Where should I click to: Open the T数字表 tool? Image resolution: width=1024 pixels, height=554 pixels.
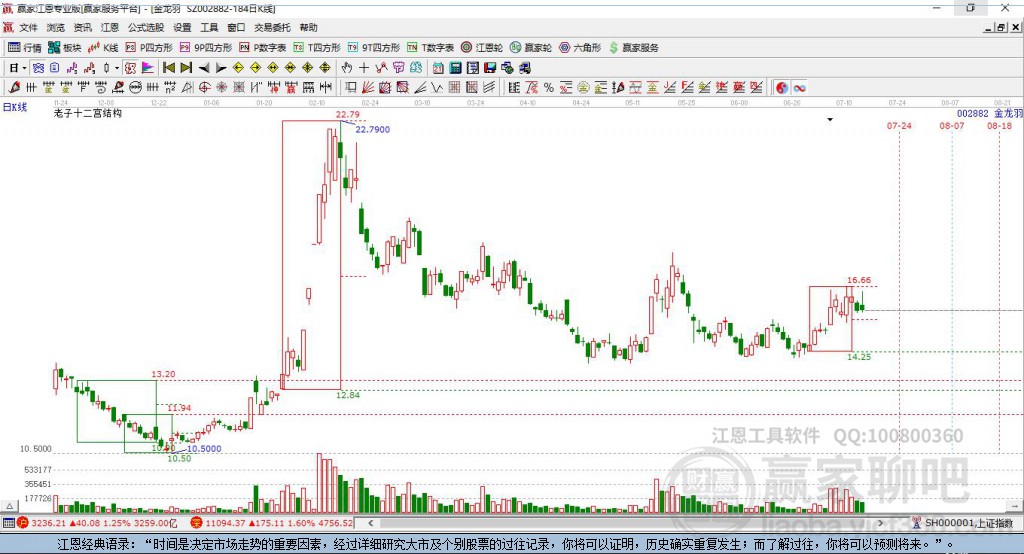click(x=430, y=48)
